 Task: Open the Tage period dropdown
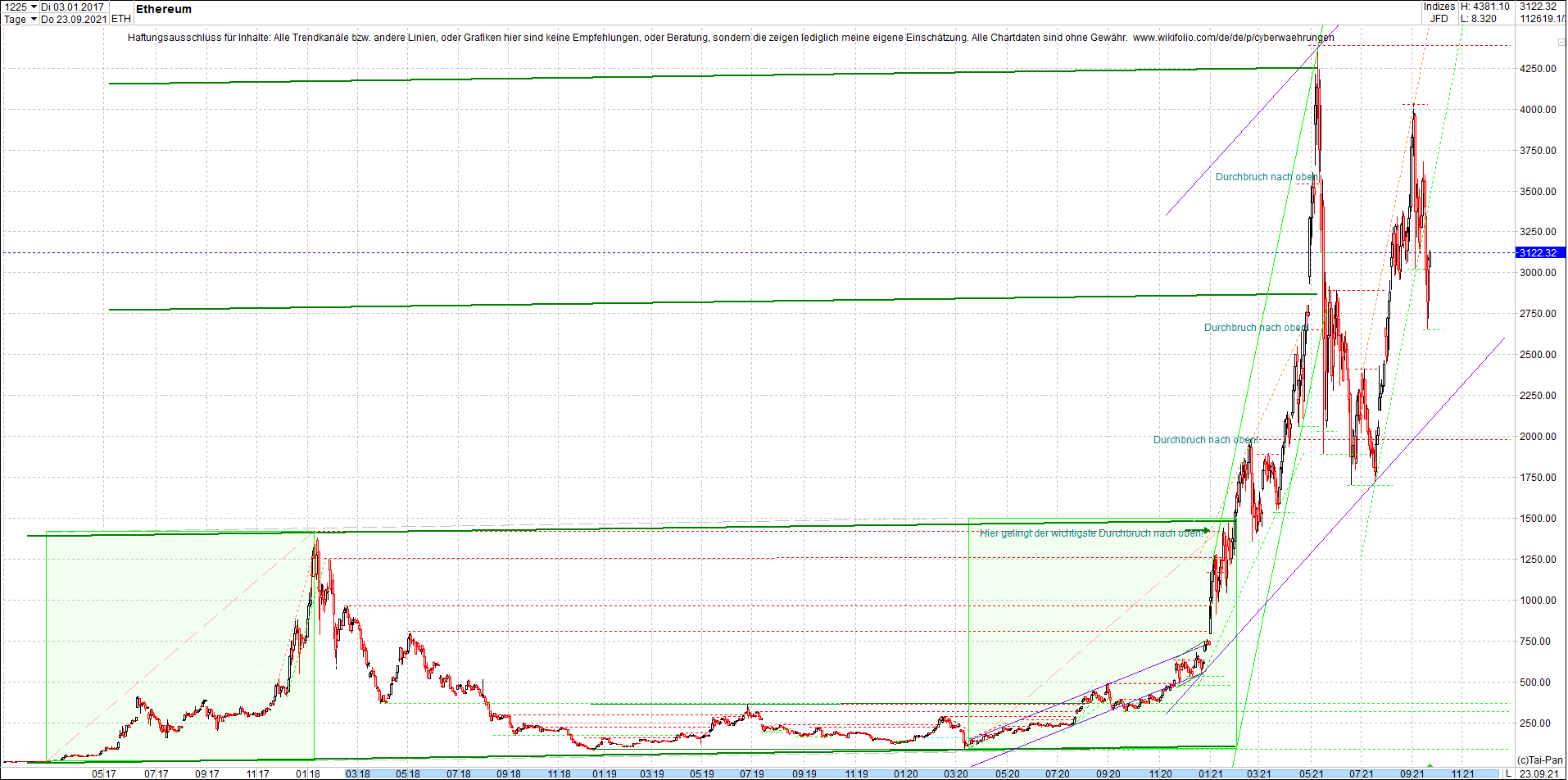(x=20, y=19)
